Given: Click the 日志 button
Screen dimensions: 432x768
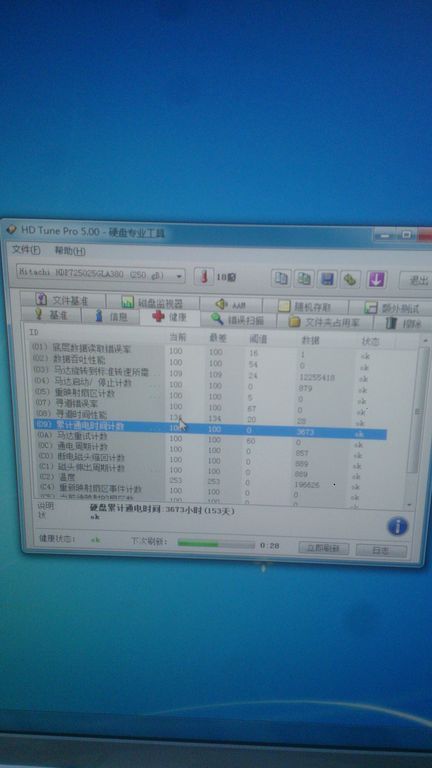Looking at the screenshot, I should (381, 550).
